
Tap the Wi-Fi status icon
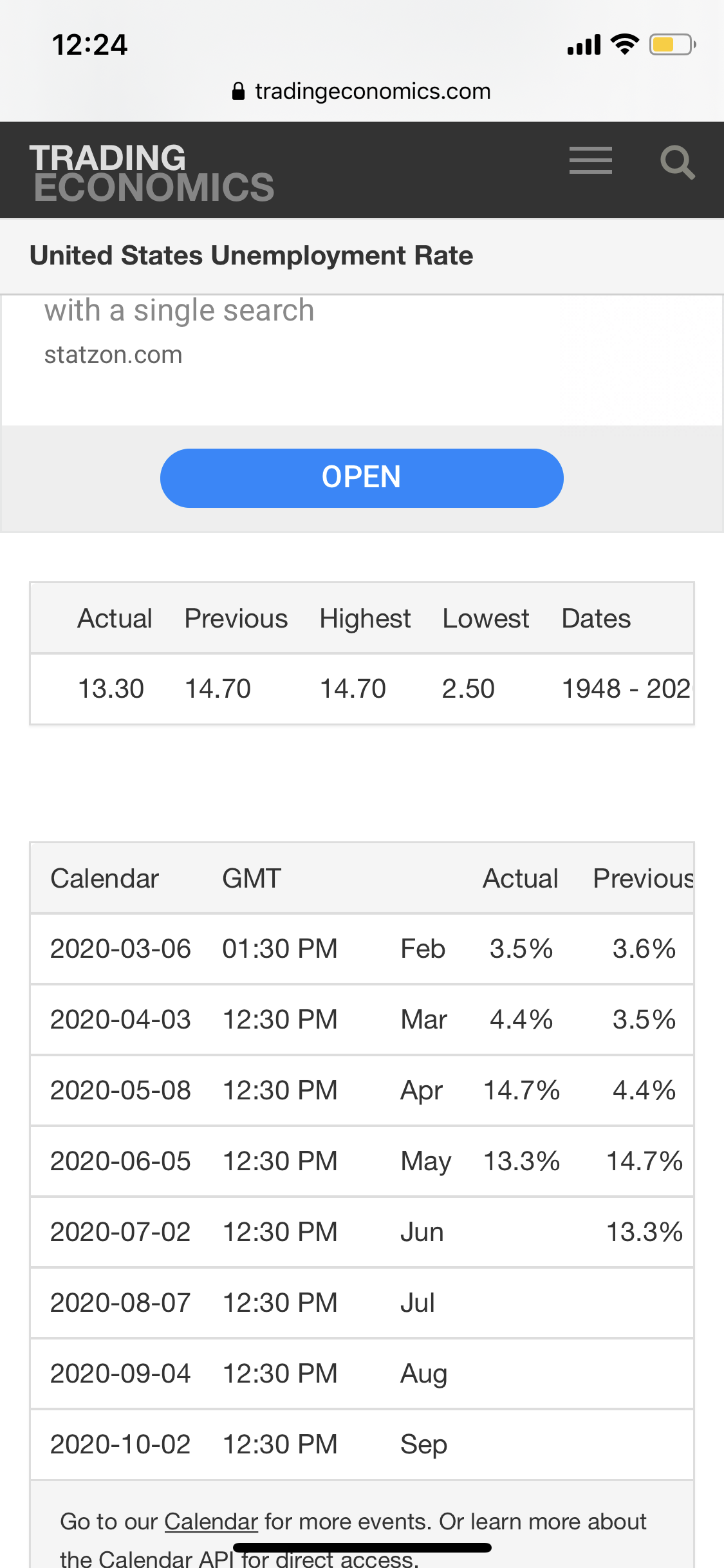point(624,44)
